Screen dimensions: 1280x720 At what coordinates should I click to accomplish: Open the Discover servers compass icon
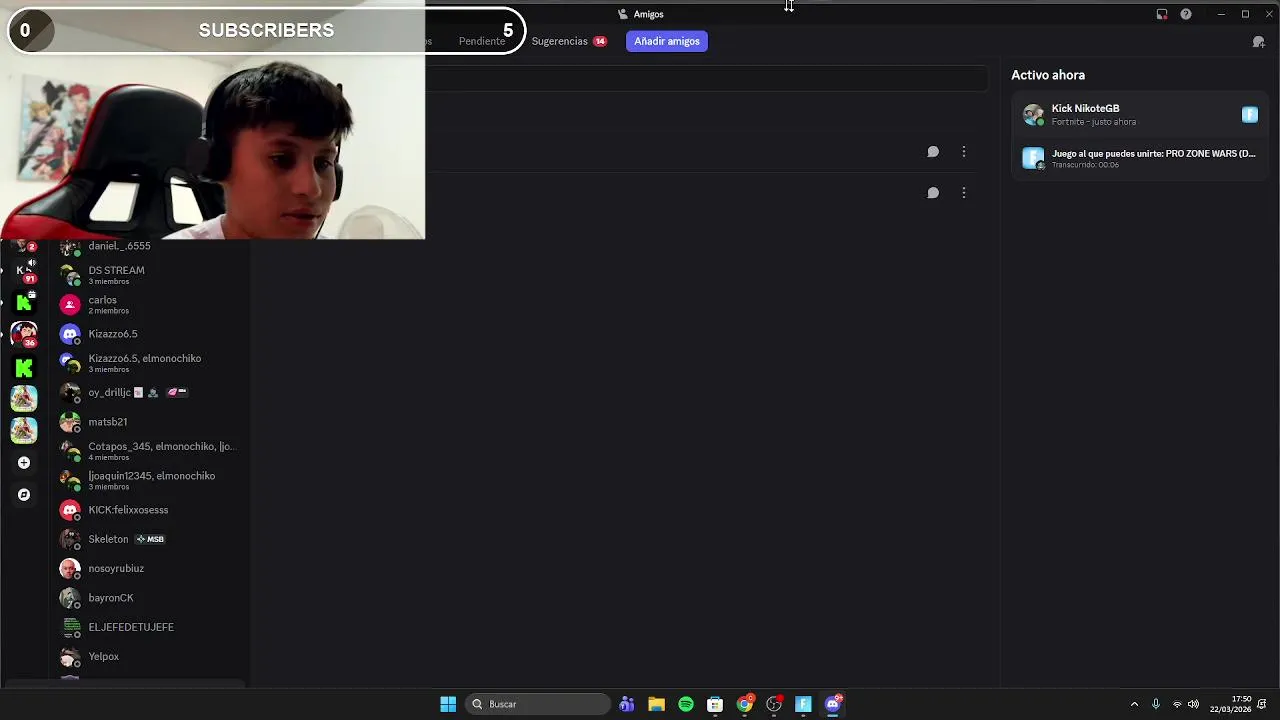[x=24, y=495]
